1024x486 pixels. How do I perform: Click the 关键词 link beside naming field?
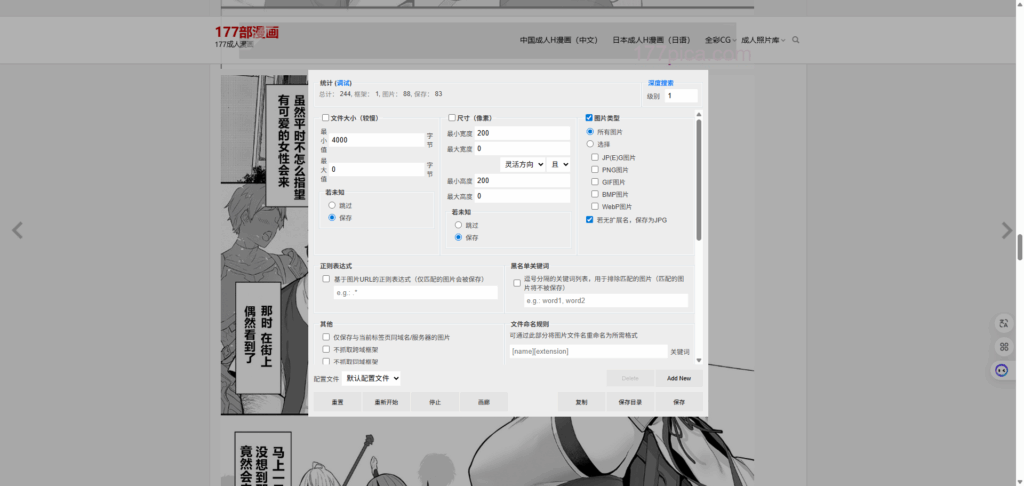680,352
